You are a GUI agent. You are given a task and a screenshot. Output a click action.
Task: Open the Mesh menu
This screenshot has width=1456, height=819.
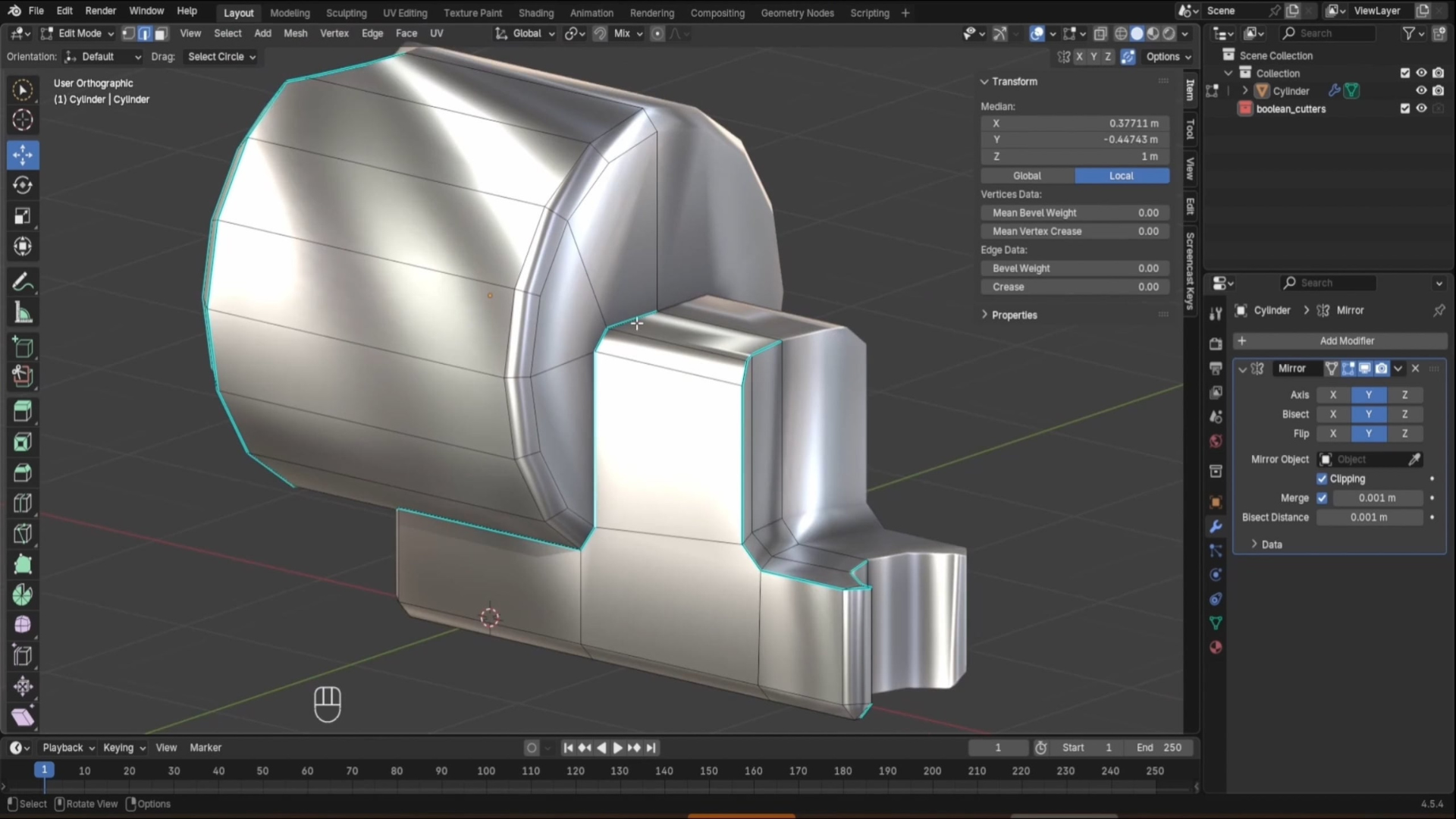click(x=295, y=33)
